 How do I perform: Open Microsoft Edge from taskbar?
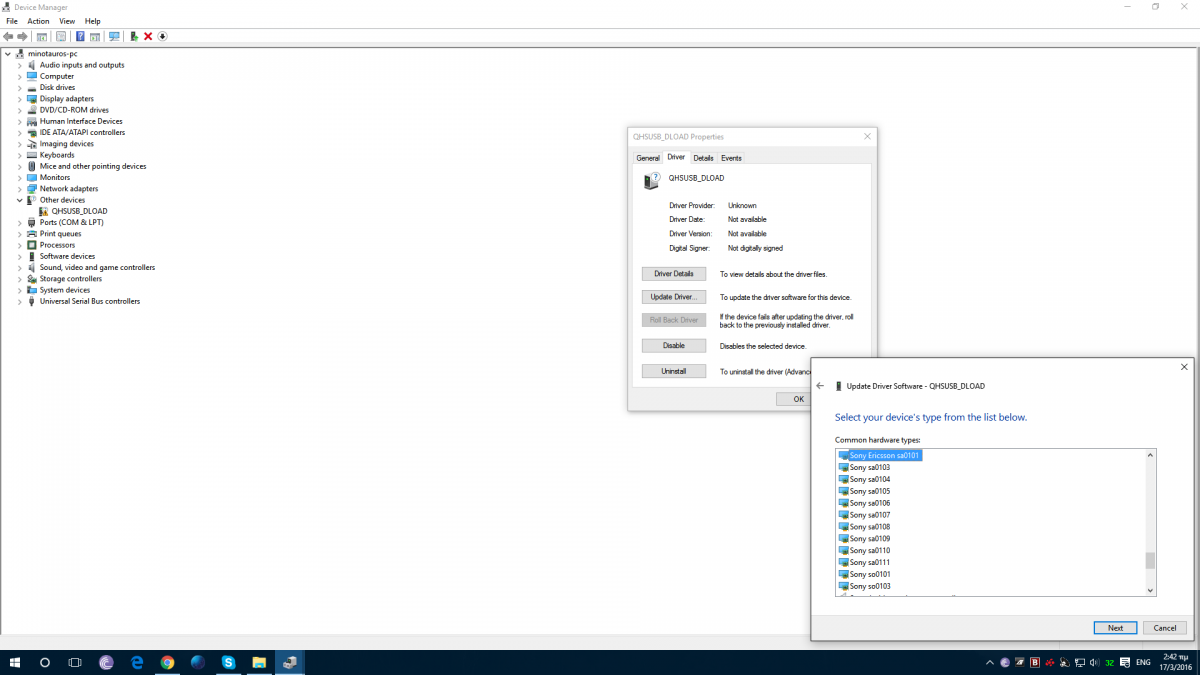tap(137, 662)
